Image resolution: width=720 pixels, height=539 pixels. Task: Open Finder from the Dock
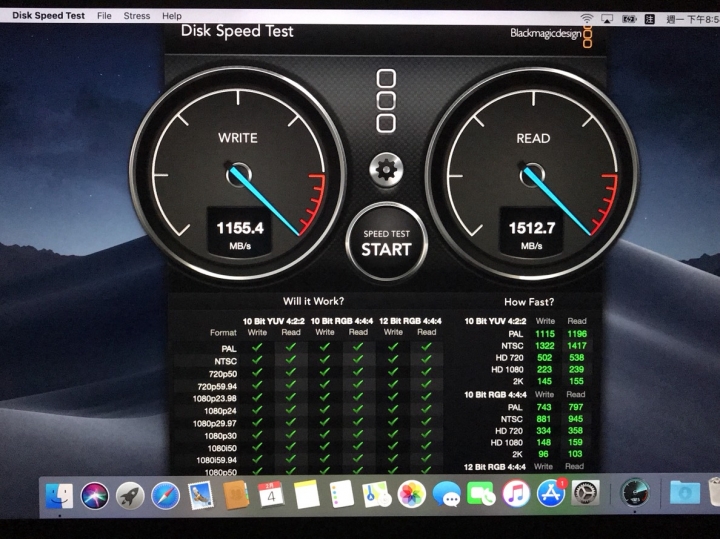59,496
